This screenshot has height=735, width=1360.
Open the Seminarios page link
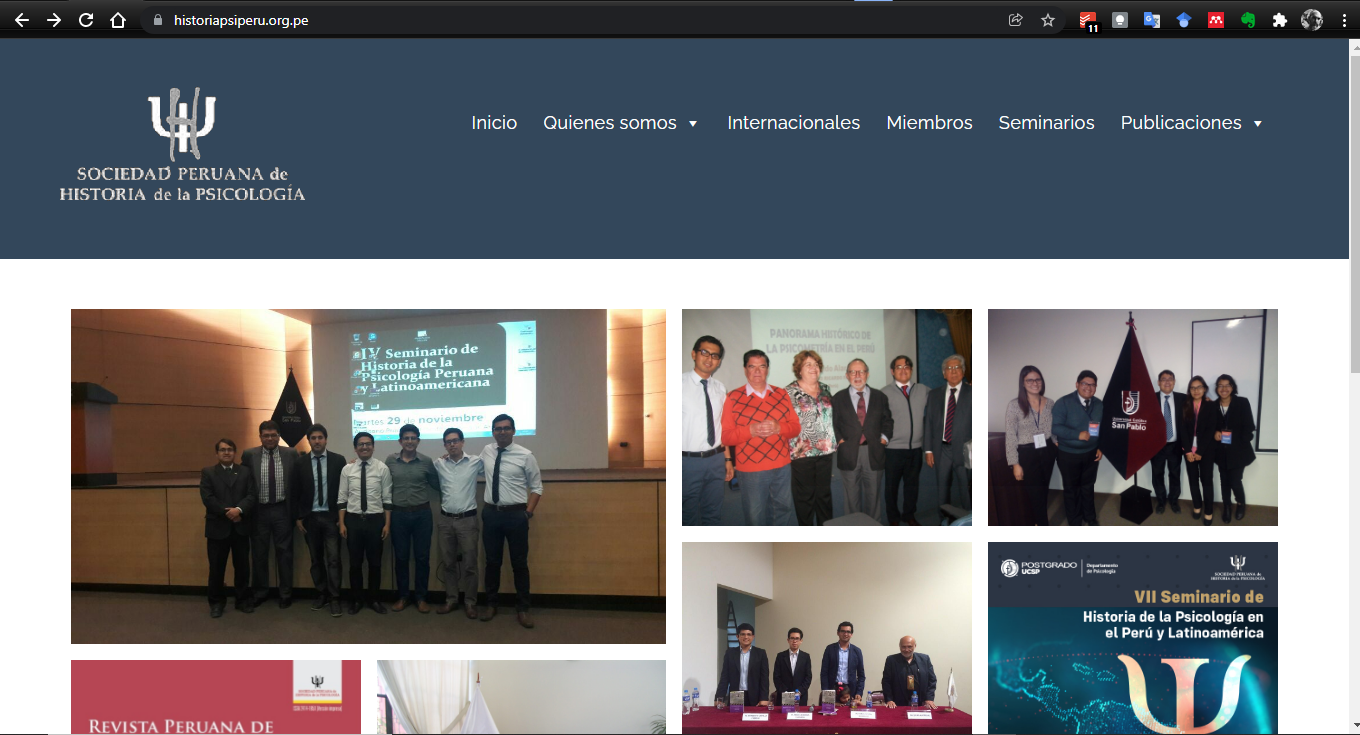pos(1046,123)
